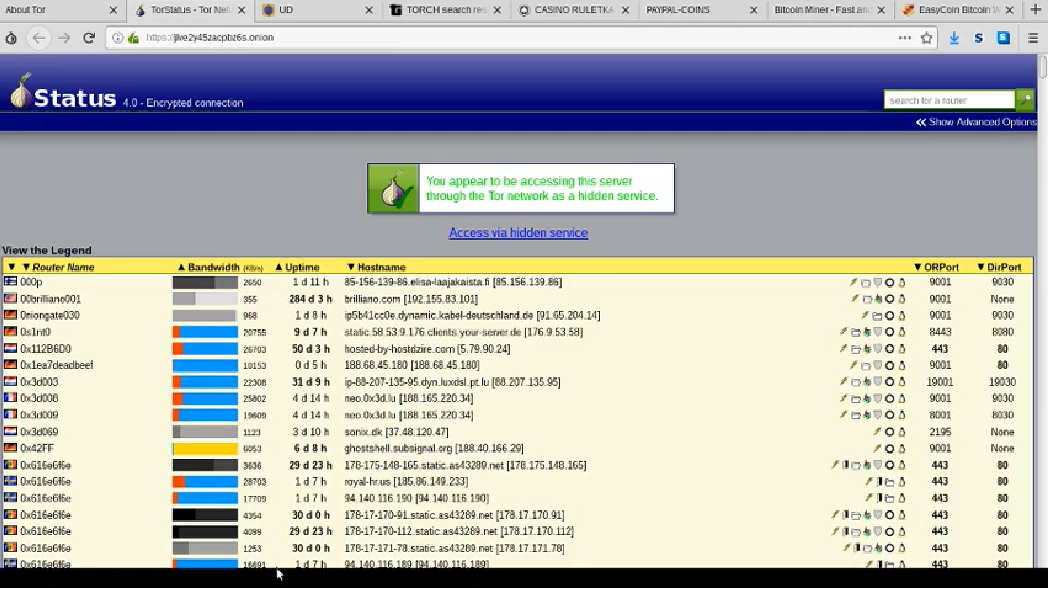Viewport: 1051px width, 590px height.
Task: Sort by ORPort column header
Action: tap(941, 267)
